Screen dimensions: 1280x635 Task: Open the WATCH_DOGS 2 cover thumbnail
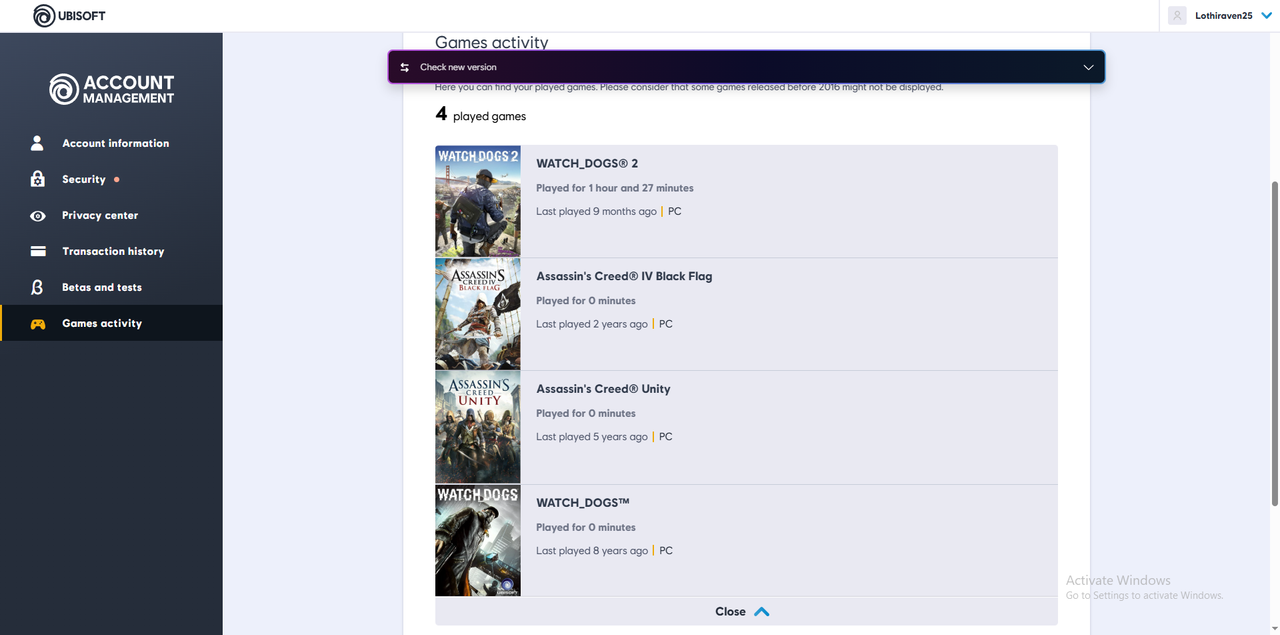coord(478,201)
